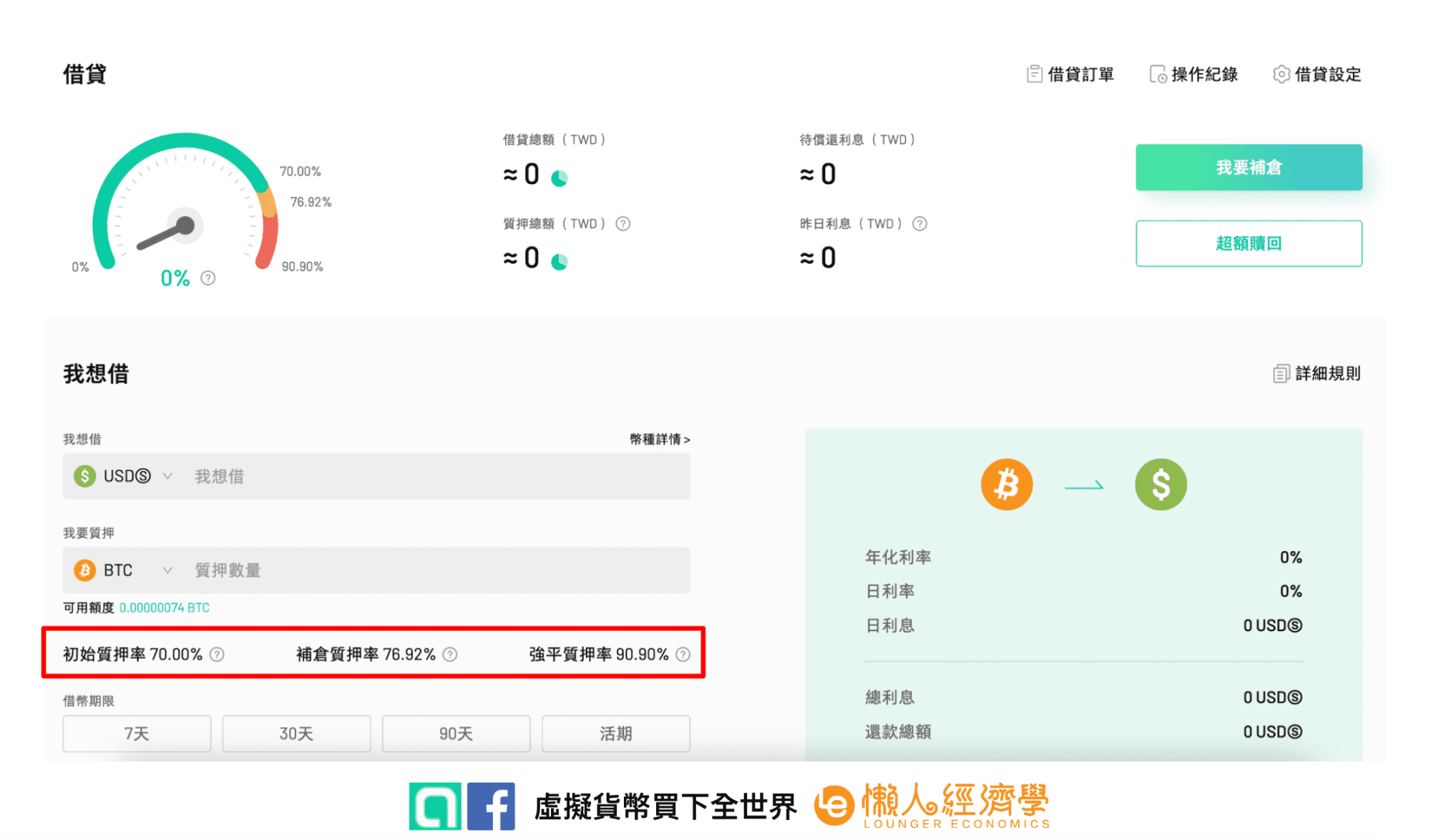The height and width of the screenshot is (840, 1431).
Task: Expand the BTC collateral currency dropdown
Action: (x=167, y=570)
